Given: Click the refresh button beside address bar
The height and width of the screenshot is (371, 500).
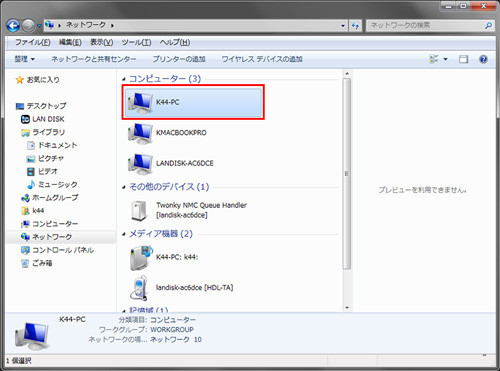Looking at the screenshot, I should click(355, 25).
